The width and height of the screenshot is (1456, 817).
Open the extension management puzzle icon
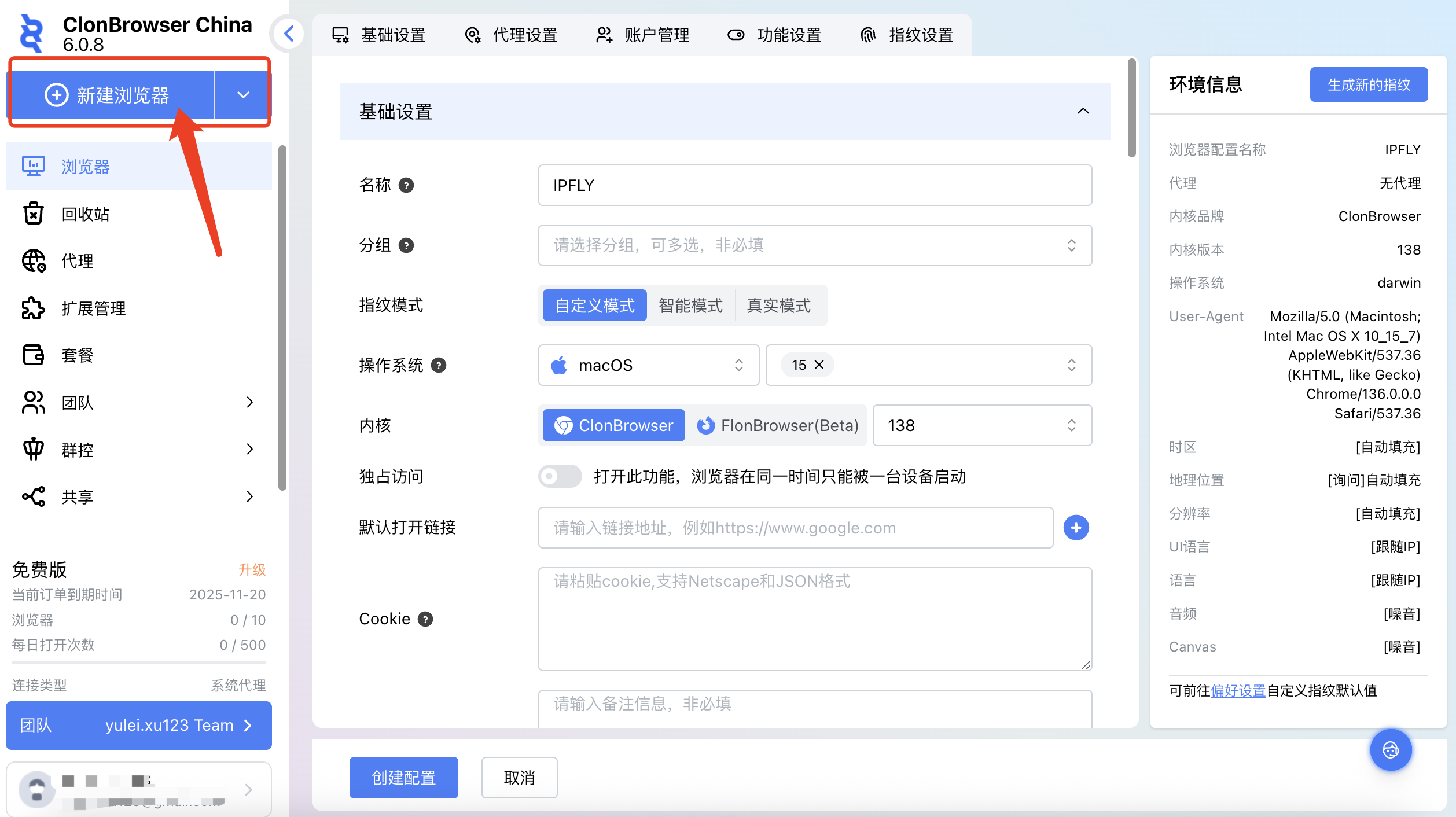pos(34,308)
